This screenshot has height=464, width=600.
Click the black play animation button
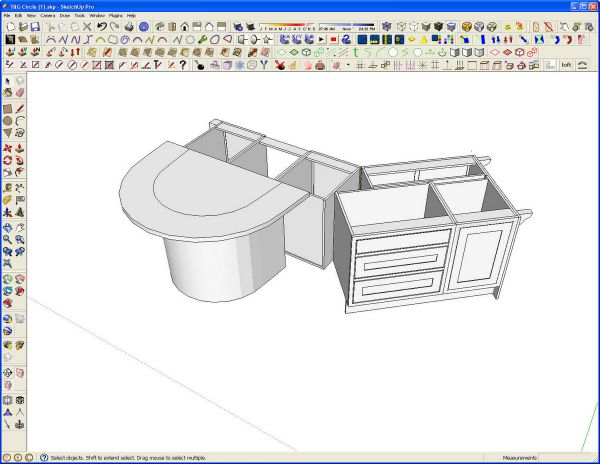pos(321,39)
